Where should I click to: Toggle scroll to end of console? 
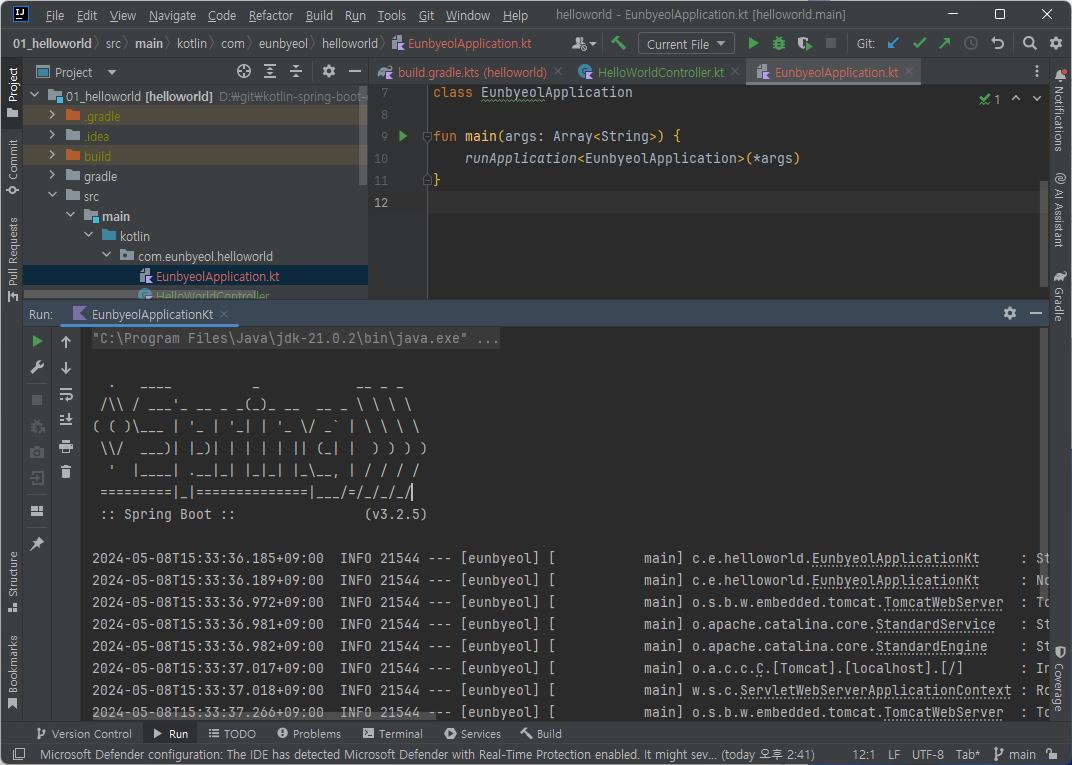(x=66, y=420)
